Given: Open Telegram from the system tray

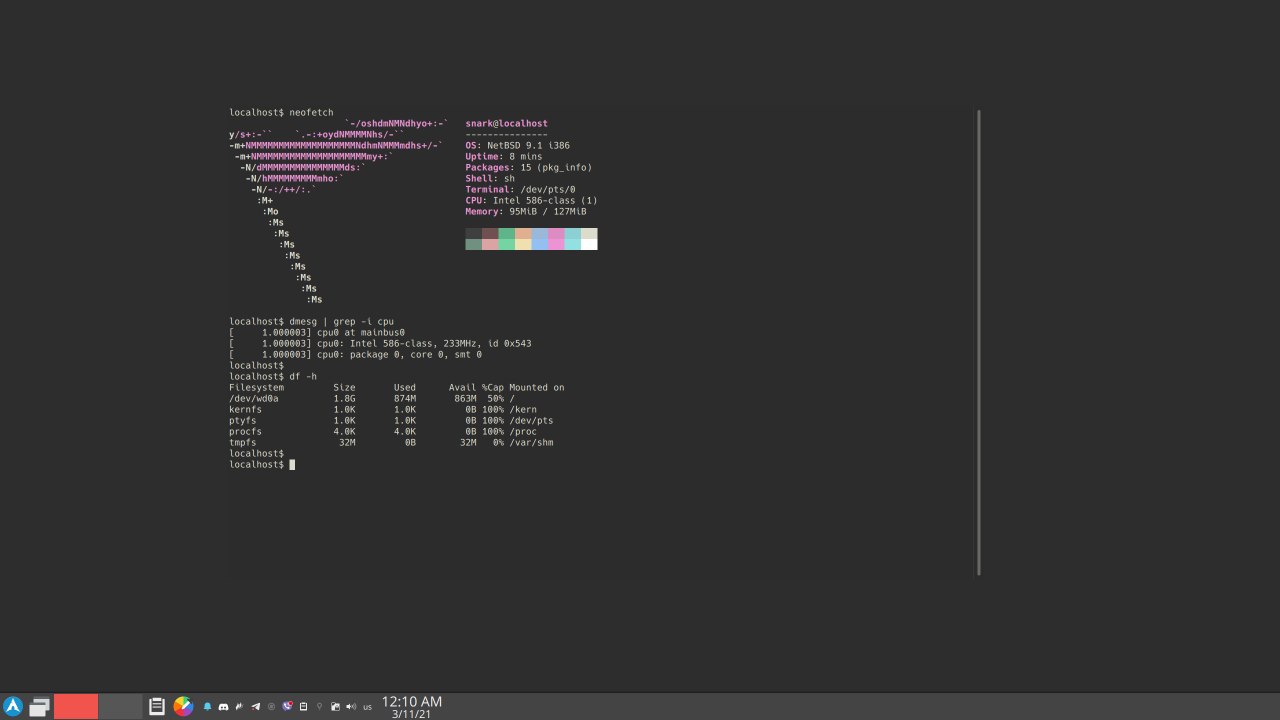Looking at the screenshot, I should (255, 707).
